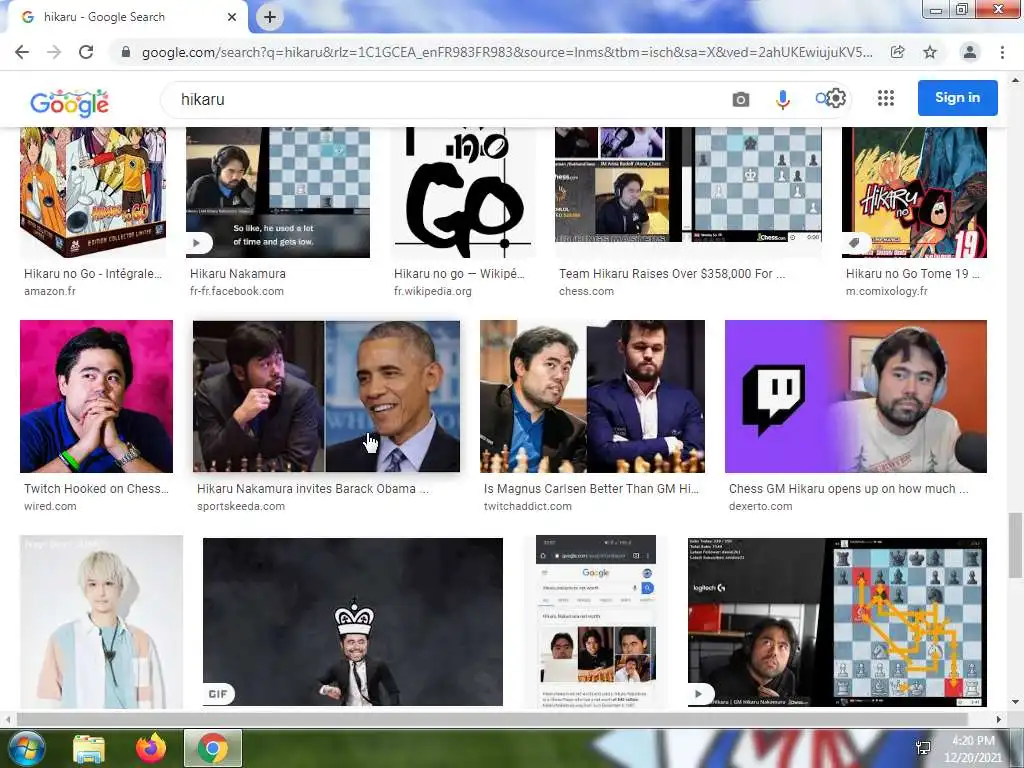This screenshot has width=1024, height=768.
Task: Open Chess GM Hikaru opens up image
Action: point(856,396)
